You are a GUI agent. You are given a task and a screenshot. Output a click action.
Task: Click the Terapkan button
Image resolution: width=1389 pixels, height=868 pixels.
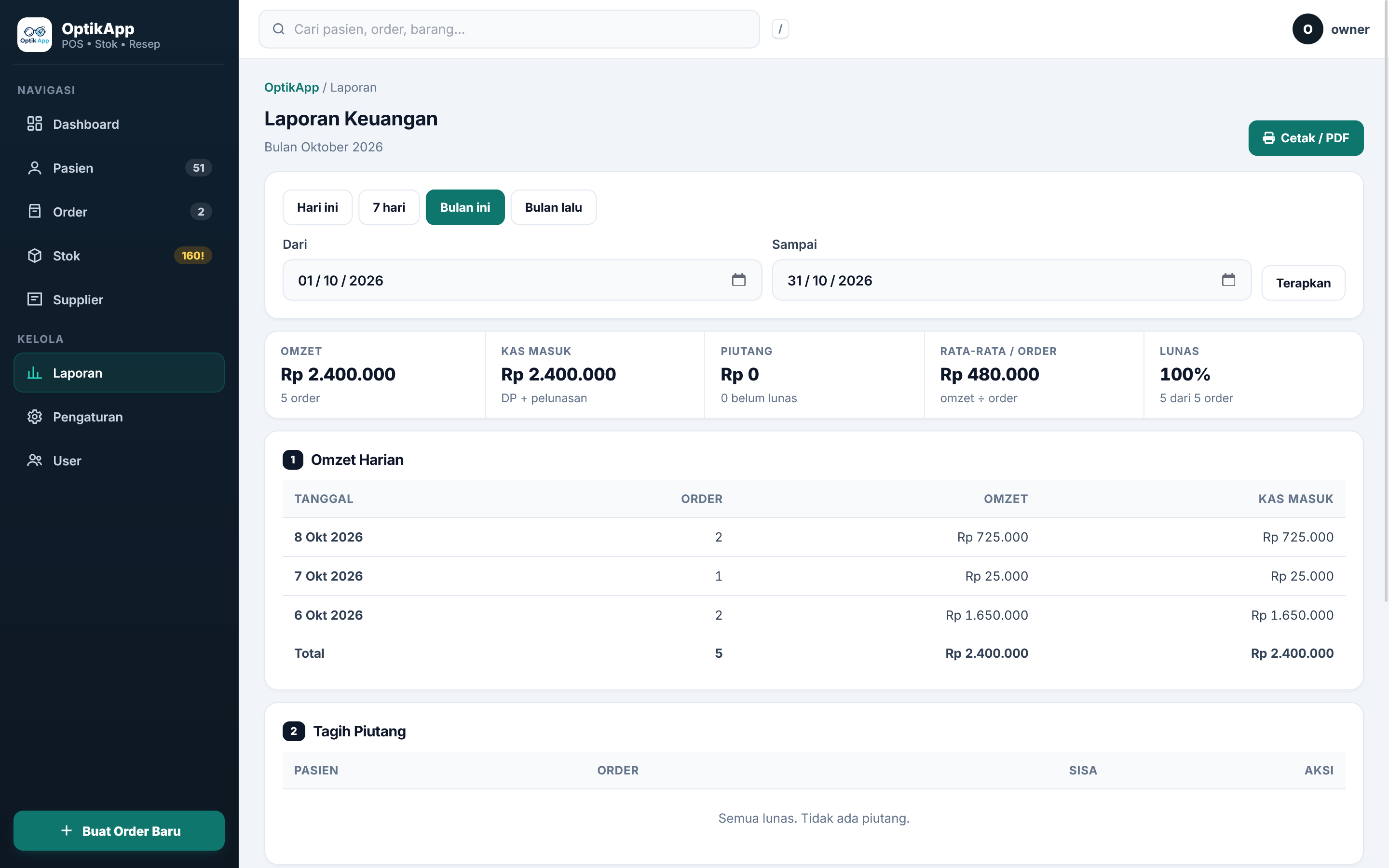point(1303,283)
